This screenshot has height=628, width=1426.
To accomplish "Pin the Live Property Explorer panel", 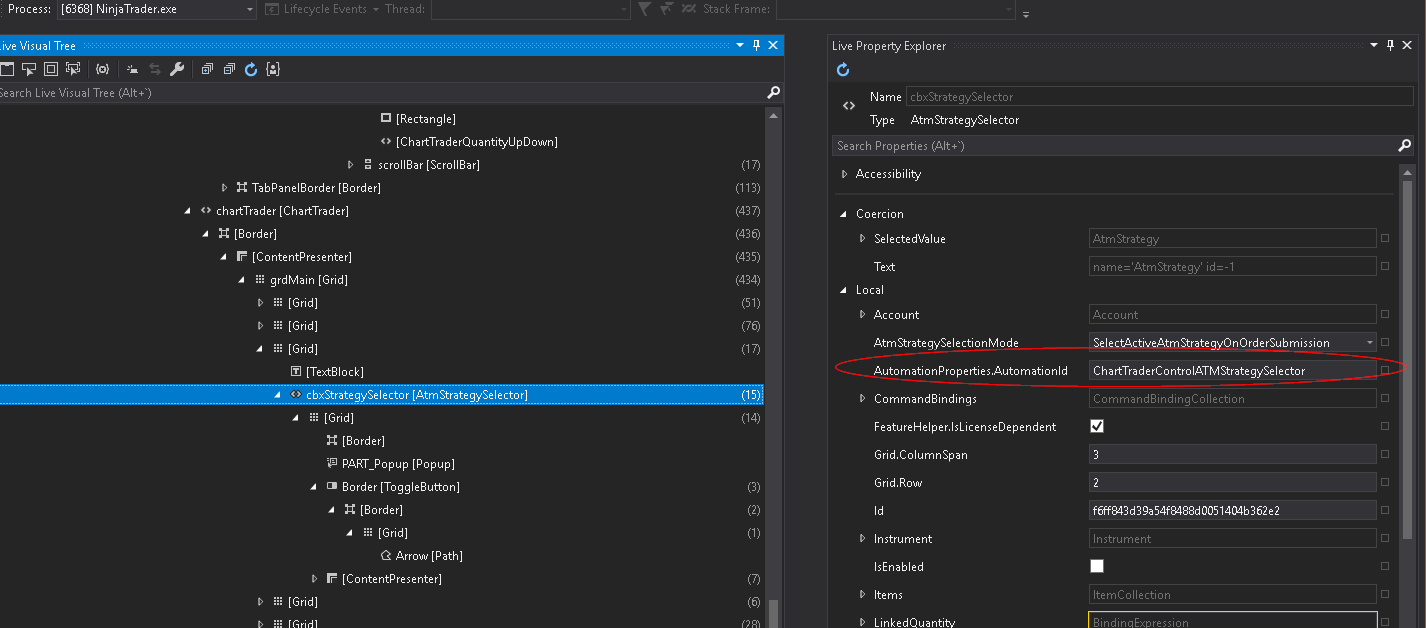I will point(1389,46).
